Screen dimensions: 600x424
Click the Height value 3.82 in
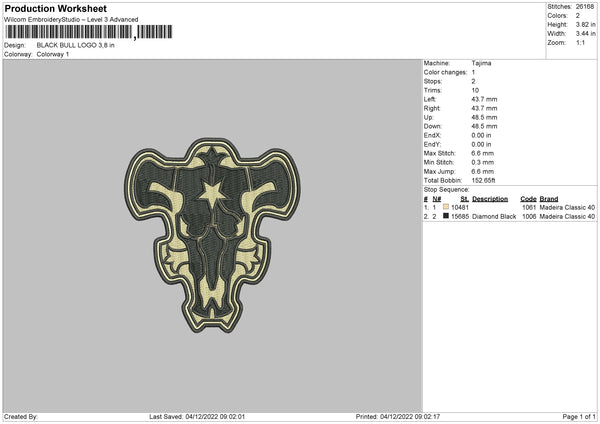585,24
